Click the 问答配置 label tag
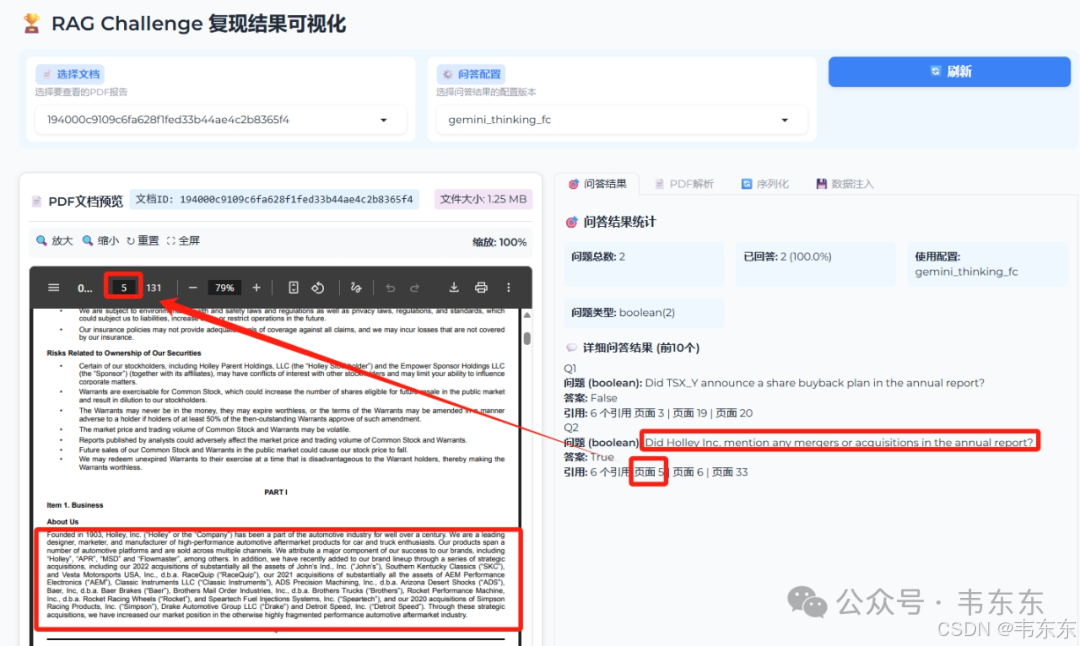The image size is (1080, 646). [x=471, y=74]
